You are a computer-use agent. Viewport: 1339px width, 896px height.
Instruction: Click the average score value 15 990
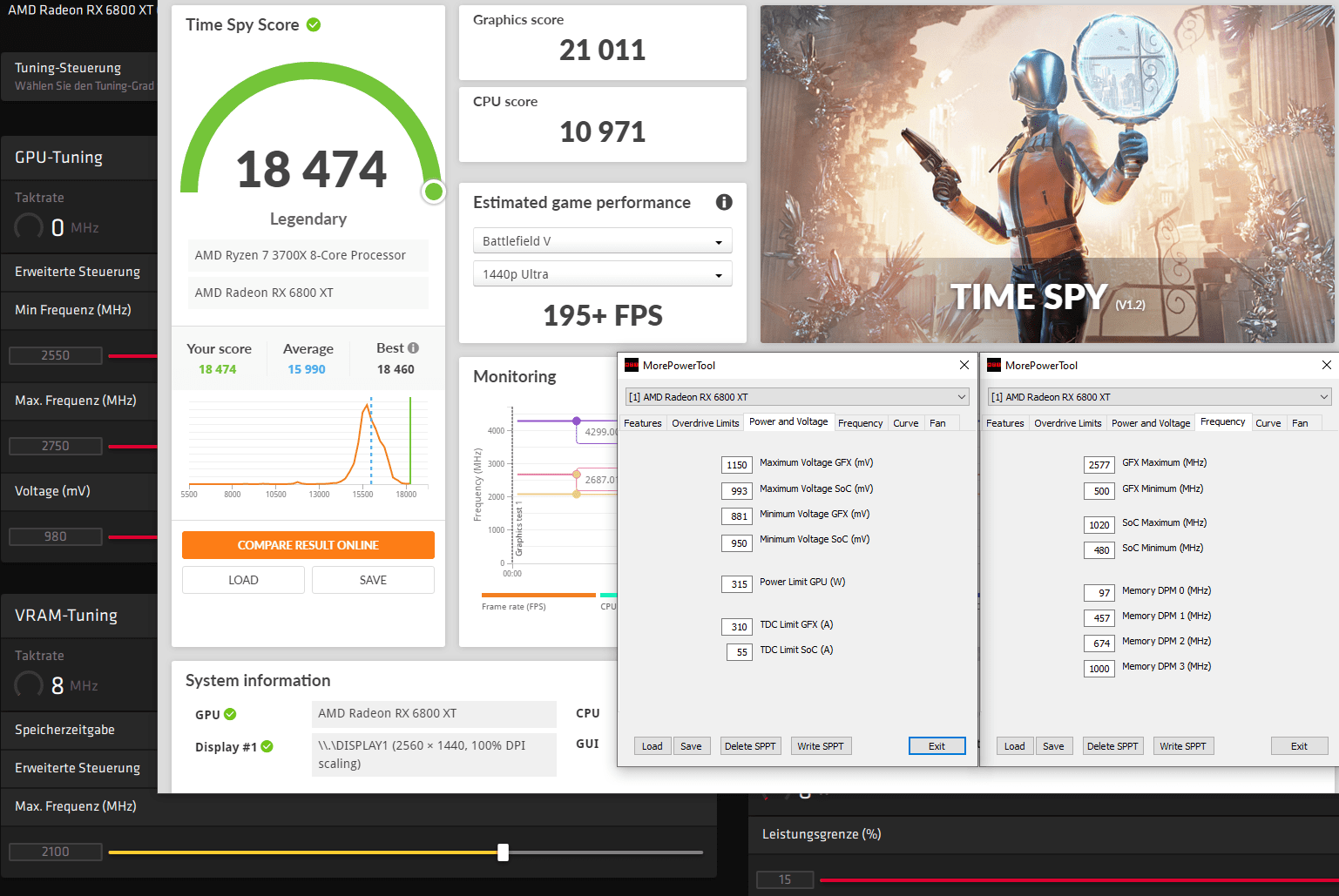click(x=307, y=369)
